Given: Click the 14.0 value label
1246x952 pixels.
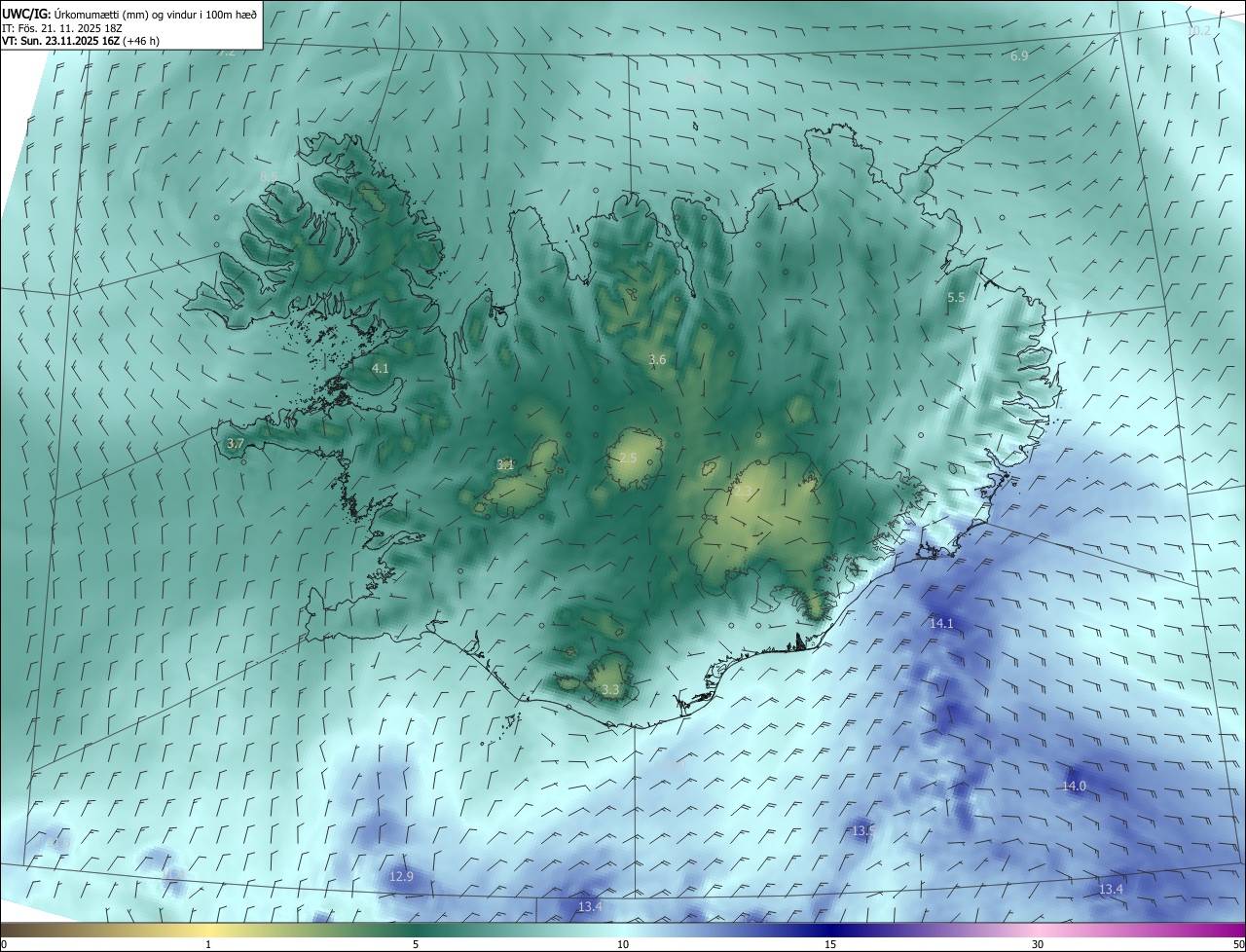Looking at the screenshot, I should tap(1074, 786).
